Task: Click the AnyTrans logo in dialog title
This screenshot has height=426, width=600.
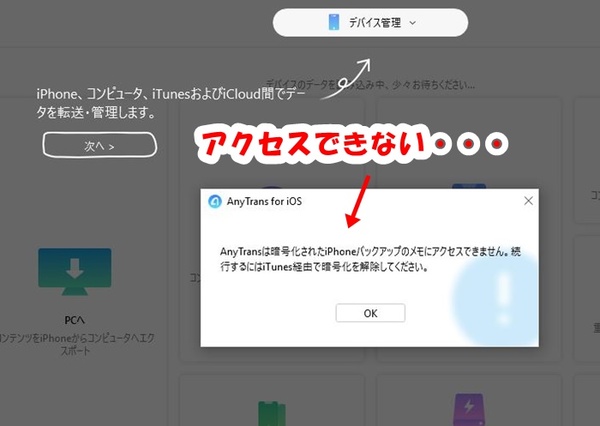Action: click(215, 201)
